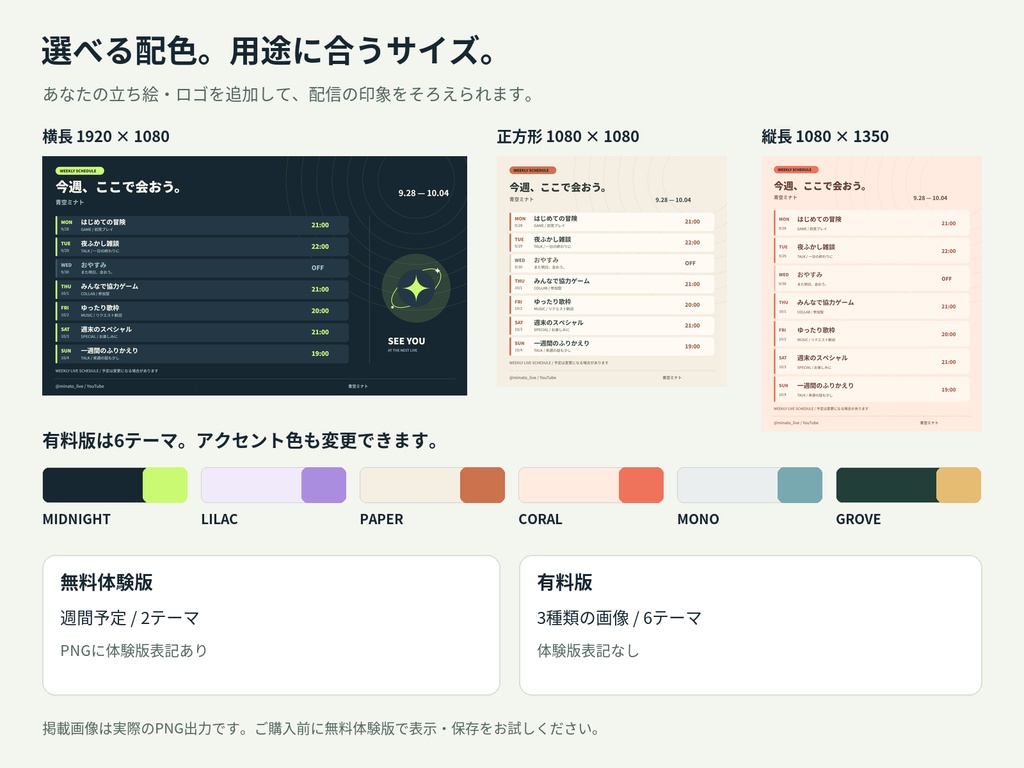
Task: Open the portrait 1080 × 1350 schedule preview
Action: 871,293
